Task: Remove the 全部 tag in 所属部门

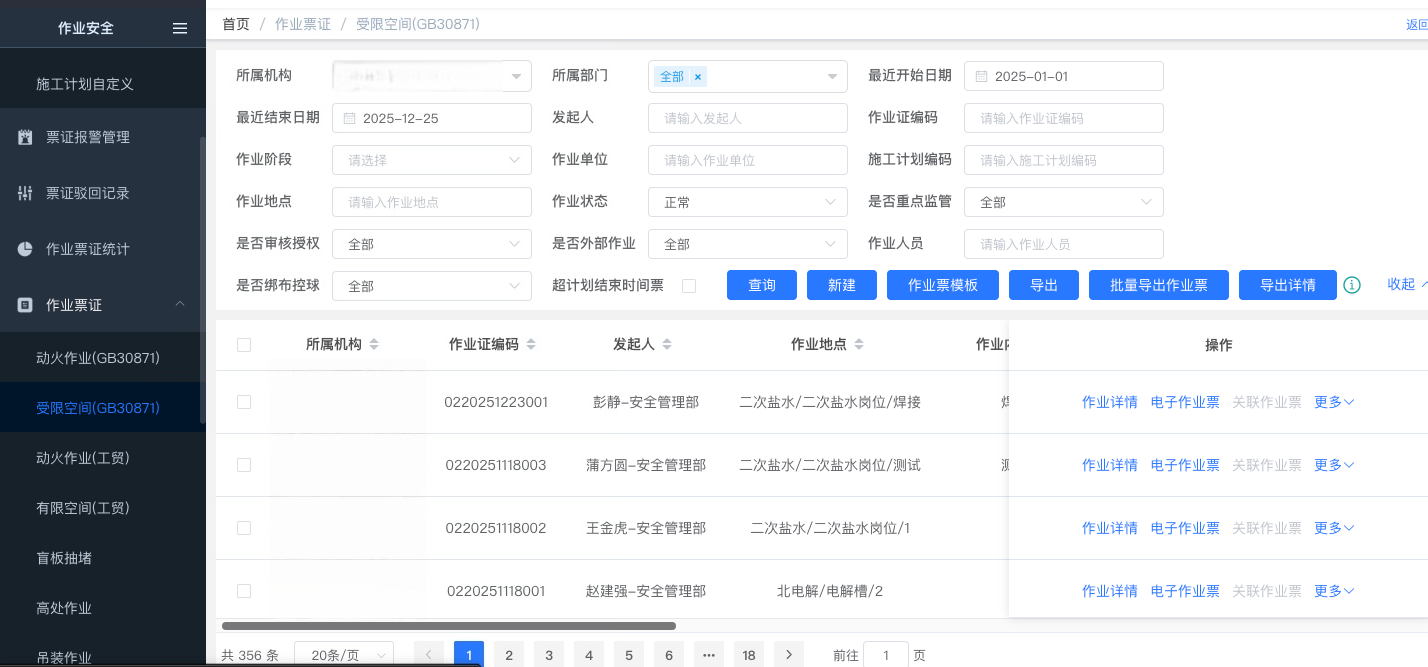Action: point(698,76)
